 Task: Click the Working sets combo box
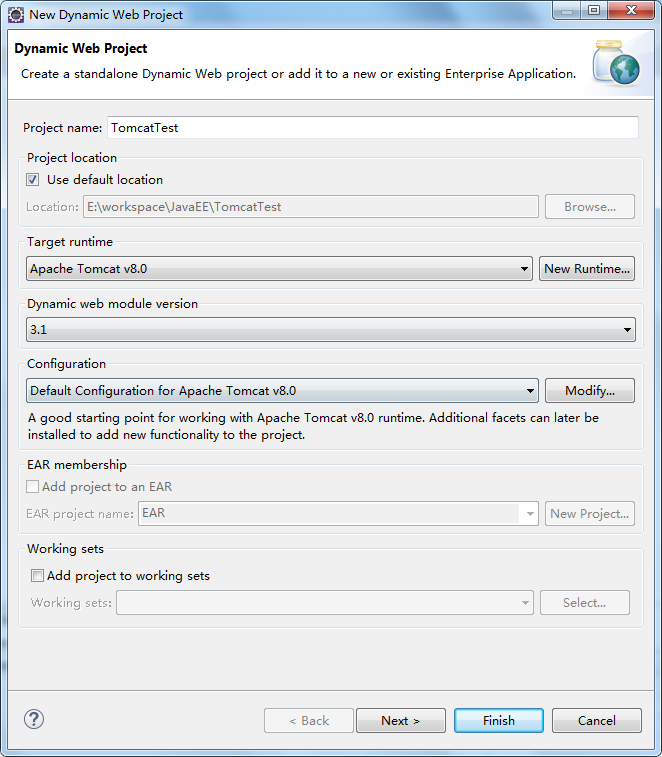(x=325, y=603)
